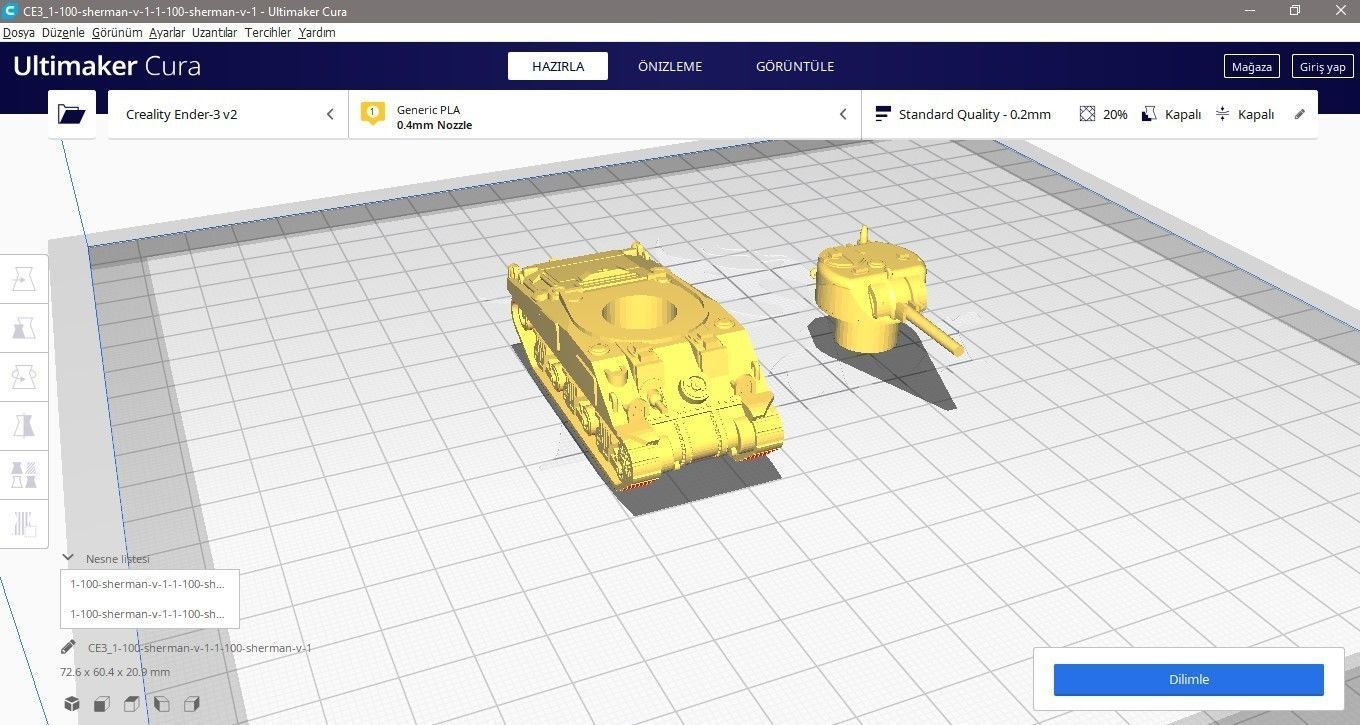Click the Cura app icon in title bar
Viewport: 1360px width, 725px height.
pyautogui.click(x=10, y=11)
